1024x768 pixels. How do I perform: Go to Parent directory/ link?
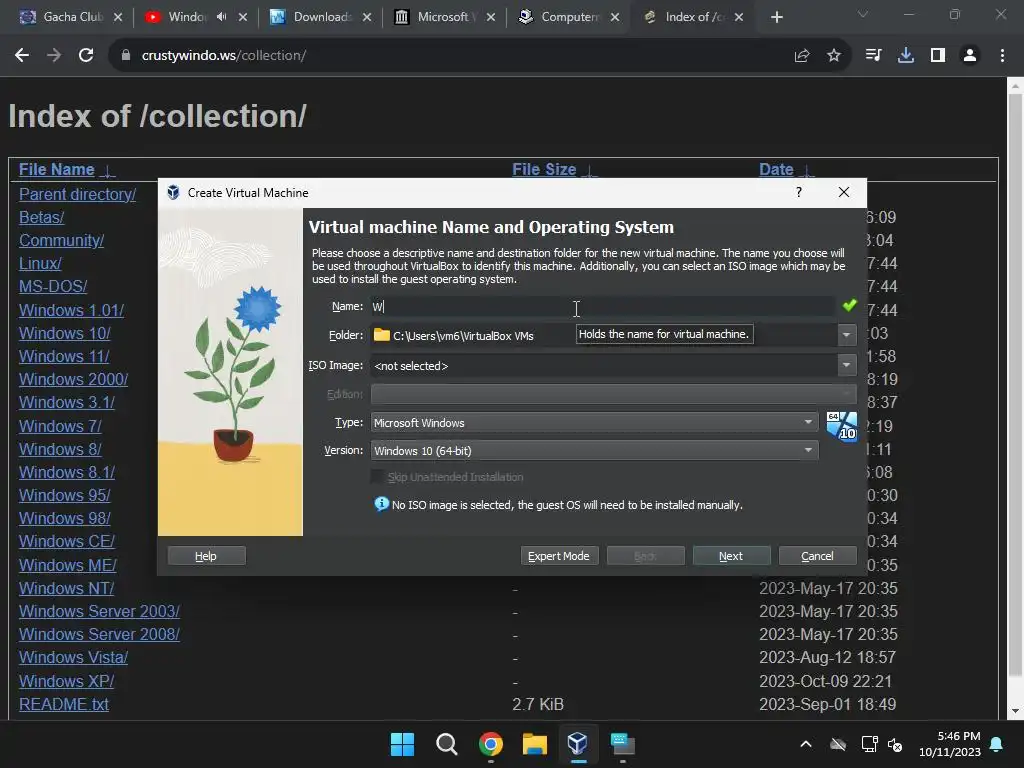tap(78, 195)
